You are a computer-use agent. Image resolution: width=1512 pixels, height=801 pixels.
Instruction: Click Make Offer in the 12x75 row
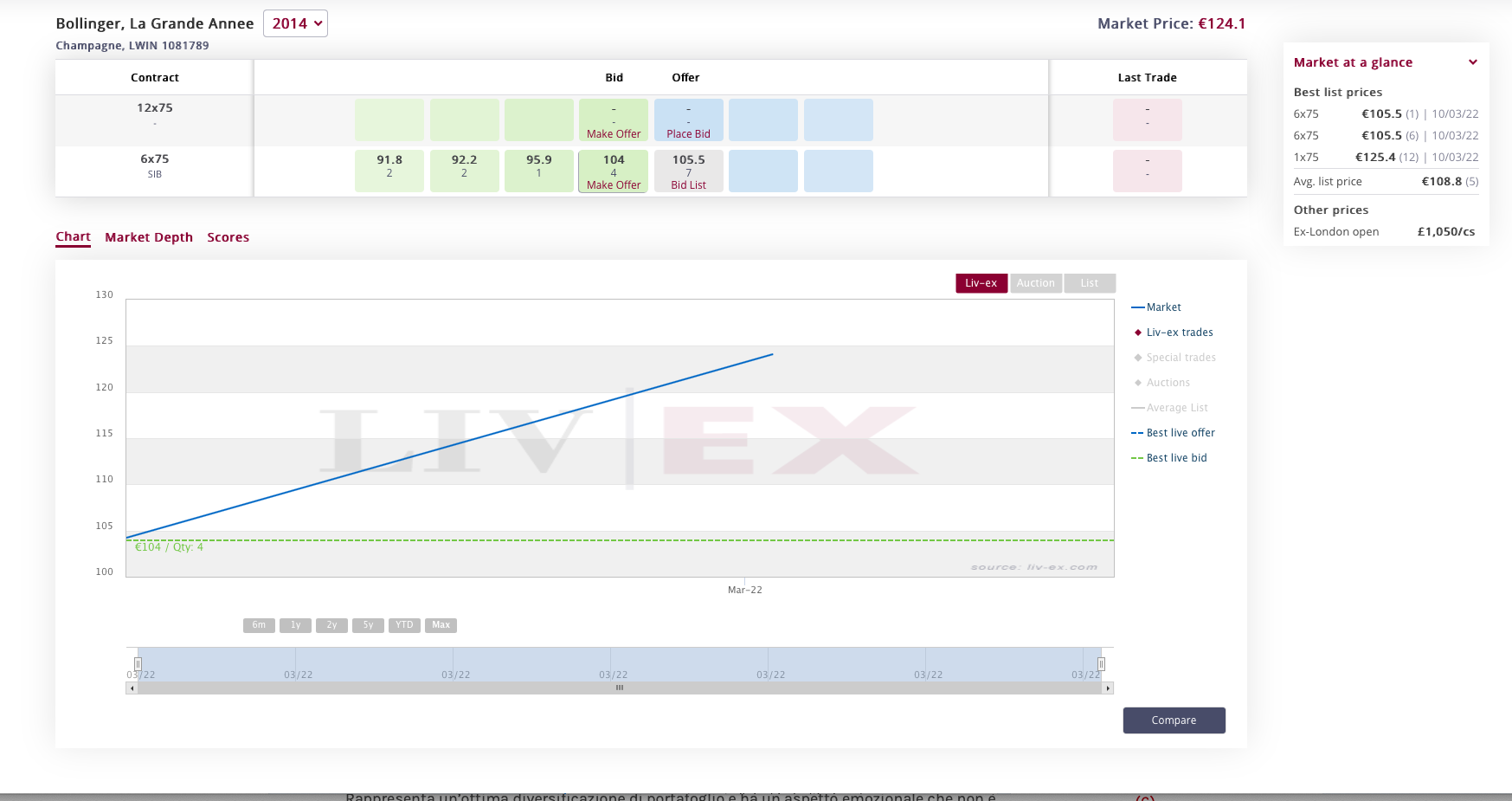coord(614,134)
